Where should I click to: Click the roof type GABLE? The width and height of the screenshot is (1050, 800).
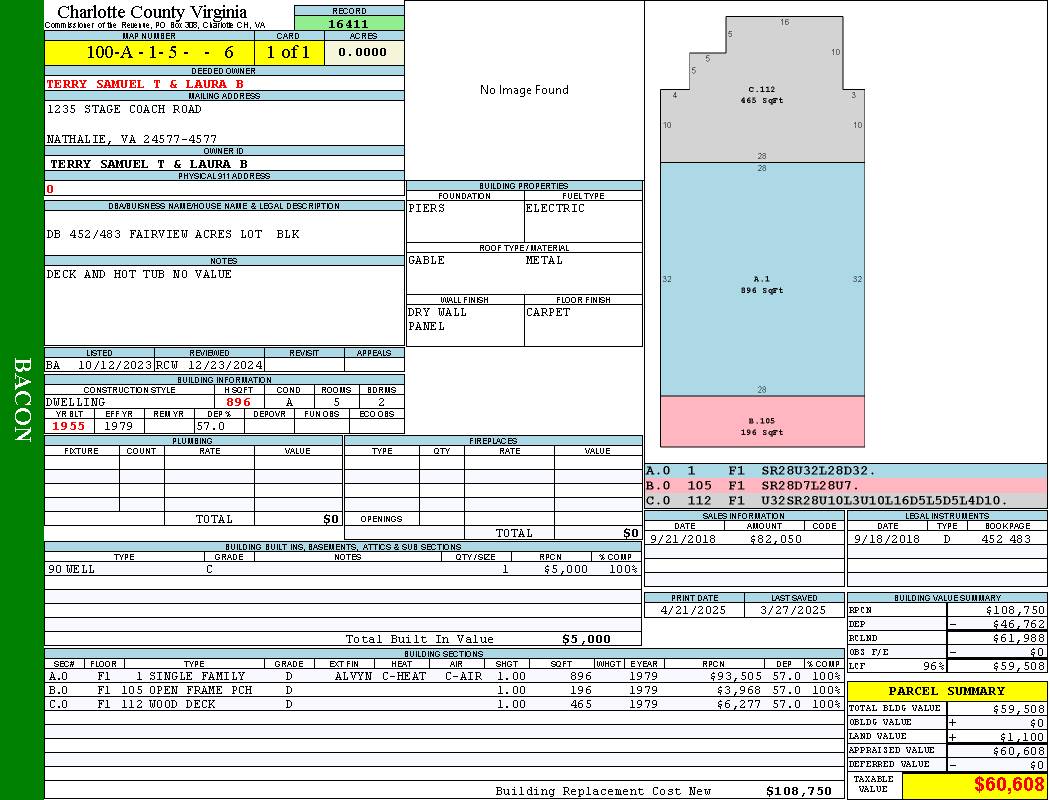click(427, 260)
